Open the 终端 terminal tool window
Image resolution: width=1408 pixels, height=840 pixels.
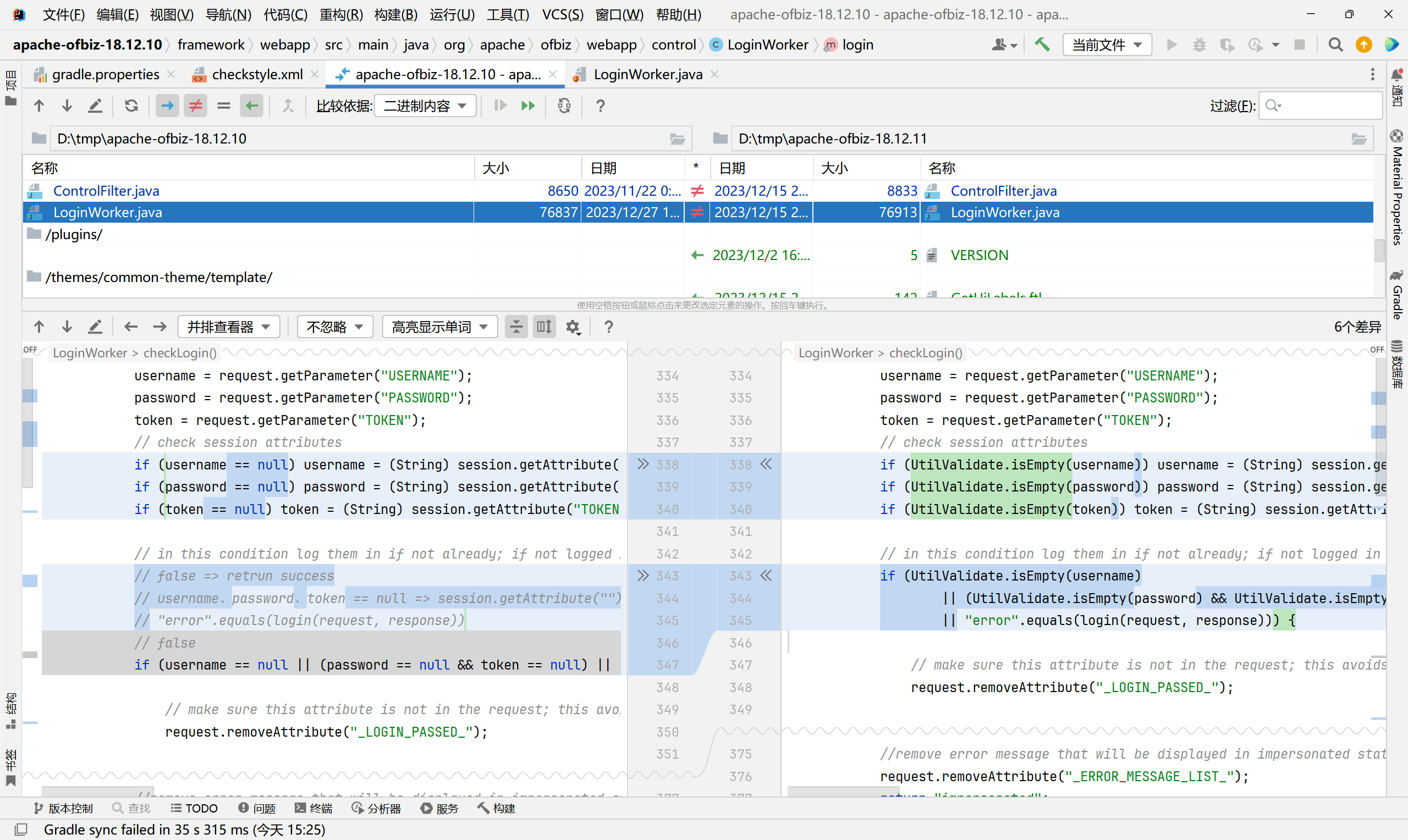click(313, 808)
